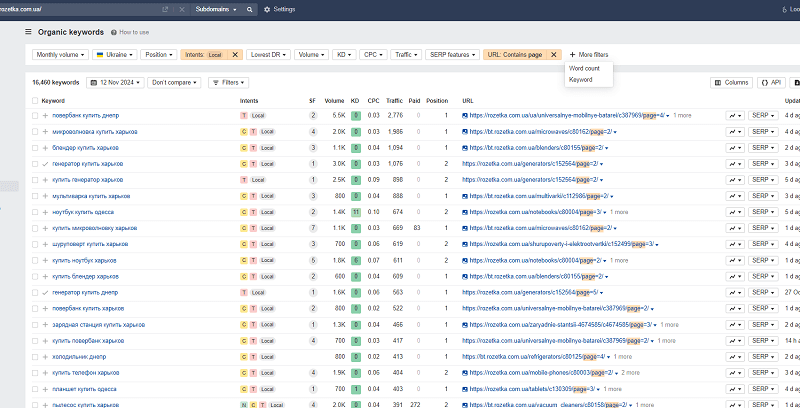Image resolution: width=800 pixels, height=408 pixels.
Task: Open the Position filter dropdown
Action: click(x=159, y=55)
